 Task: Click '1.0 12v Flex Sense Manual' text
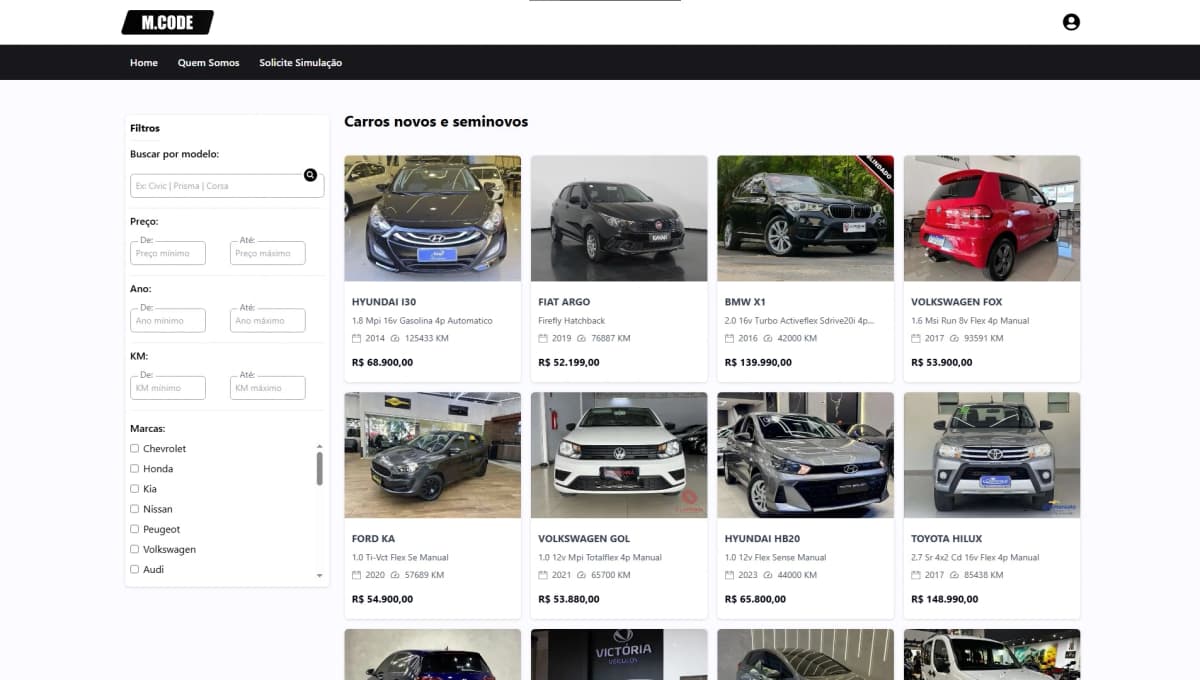point(775,558)
